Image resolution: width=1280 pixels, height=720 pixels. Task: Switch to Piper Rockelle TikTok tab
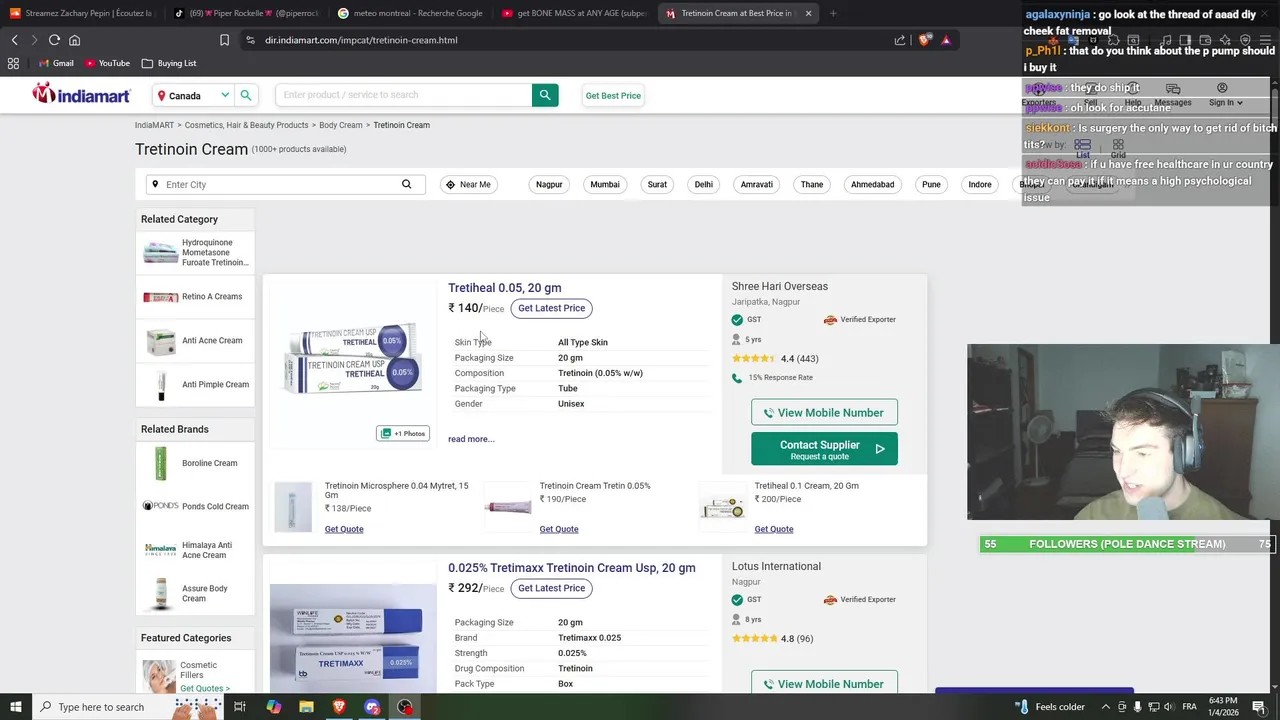pyautogui.click(x=246, y=13)
